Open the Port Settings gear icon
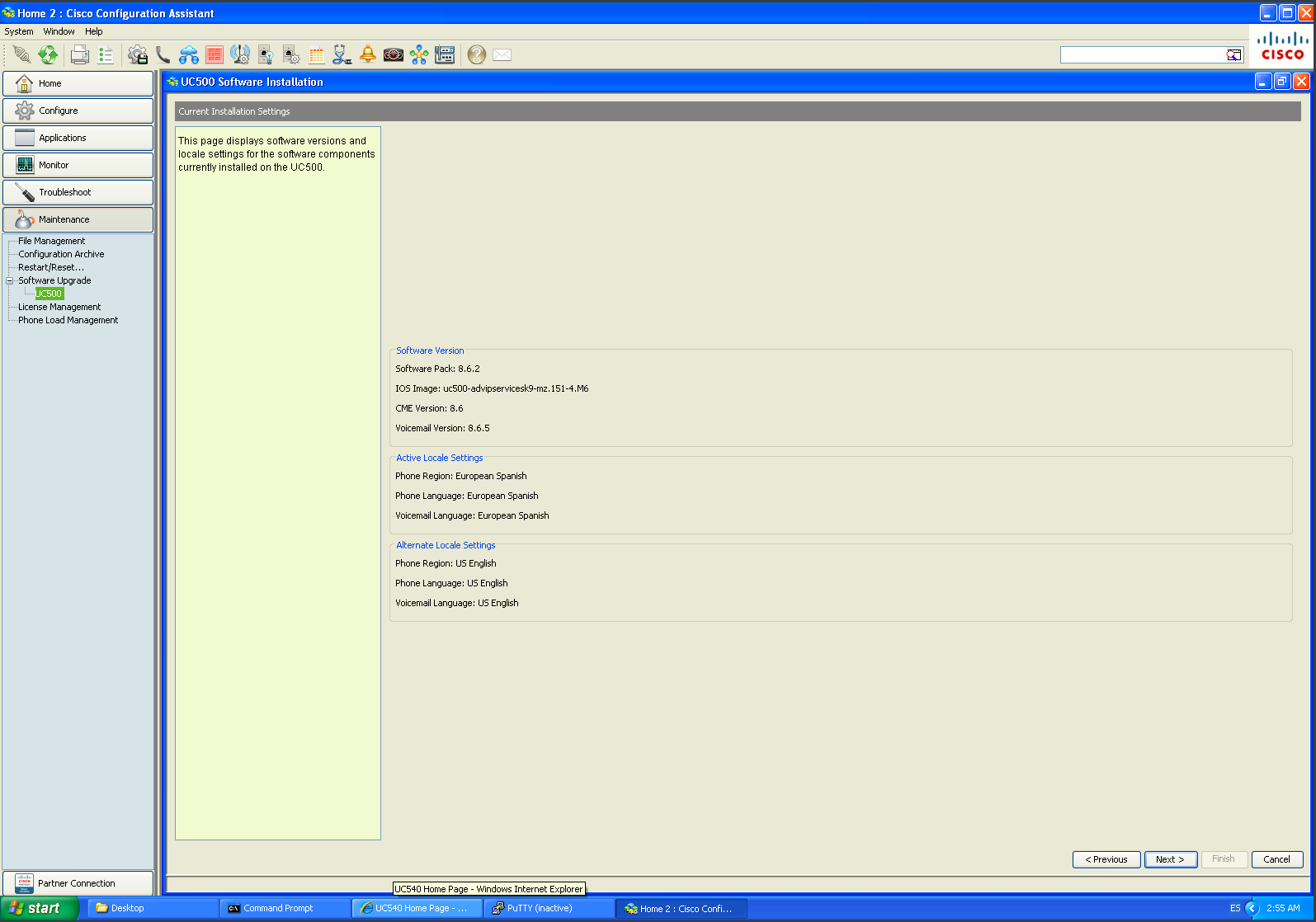 291,54
